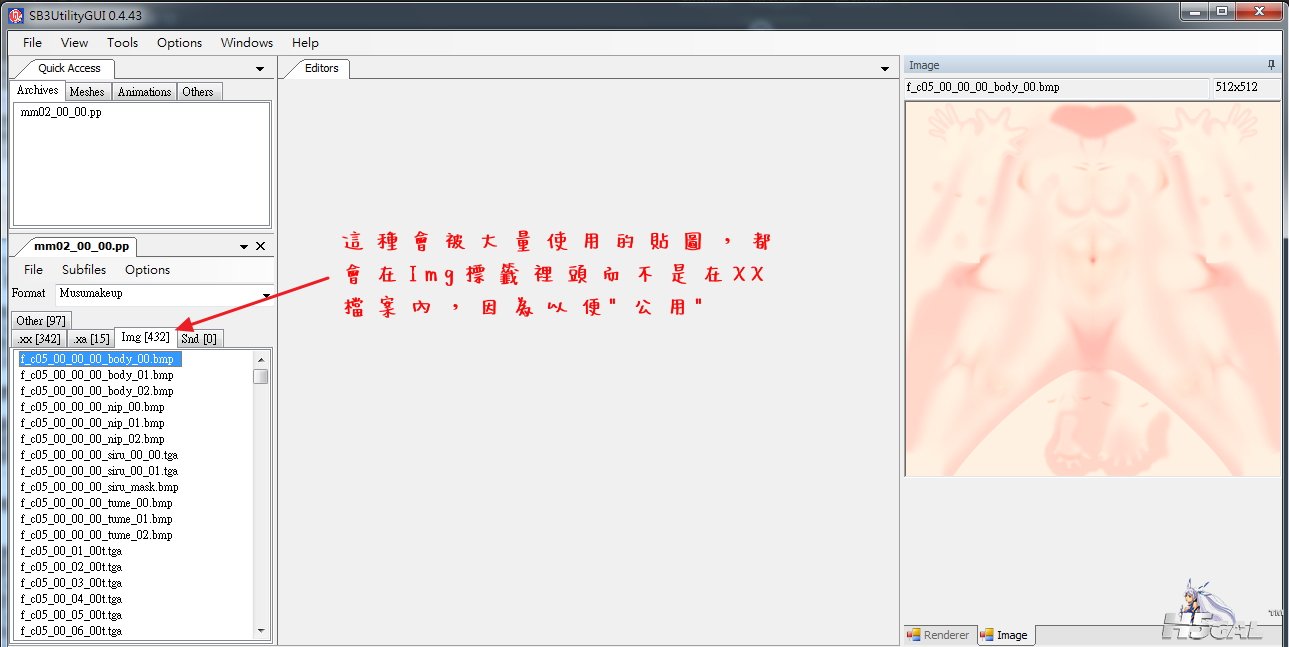The width and height of the screenshot is (1289, 647).
Task: Close the mm02_00_00.pp panel with X
Action: pyautogui.click(x=261, y=246)
